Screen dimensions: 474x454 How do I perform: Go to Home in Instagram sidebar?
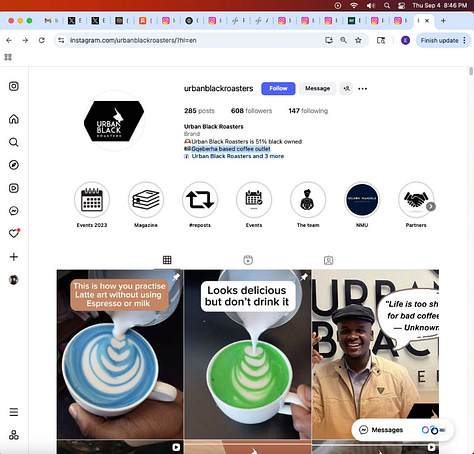[14, 119]
